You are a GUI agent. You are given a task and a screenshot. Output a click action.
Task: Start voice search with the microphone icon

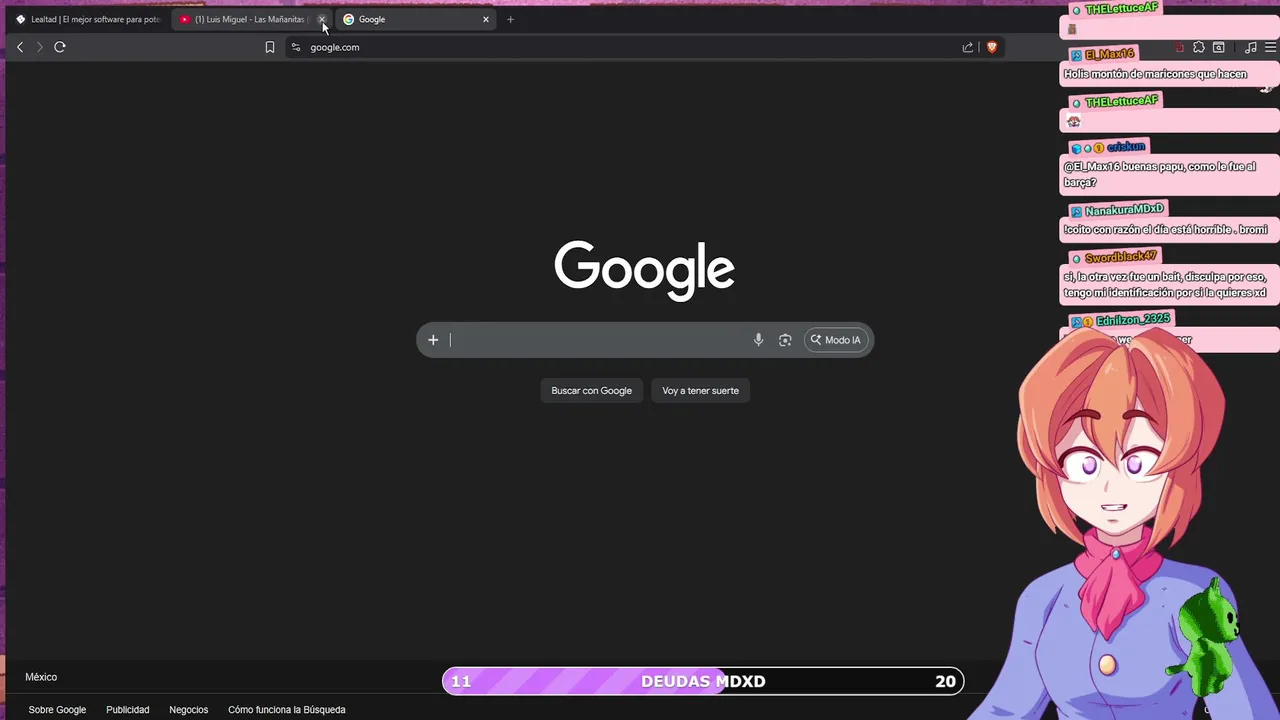tap(758, 340)
